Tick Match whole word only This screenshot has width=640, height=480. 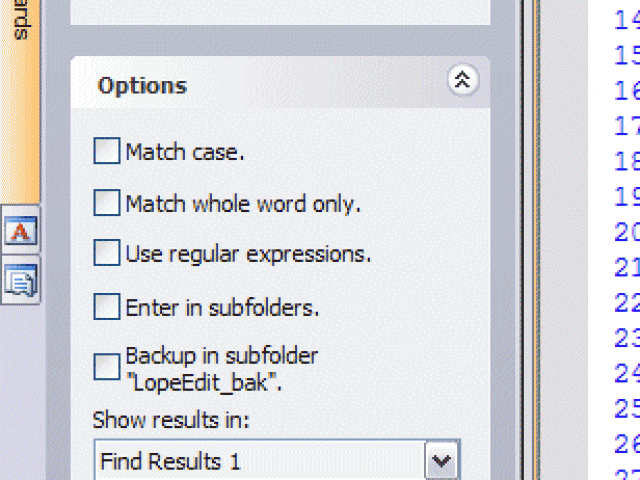click(x=107, y=202)
